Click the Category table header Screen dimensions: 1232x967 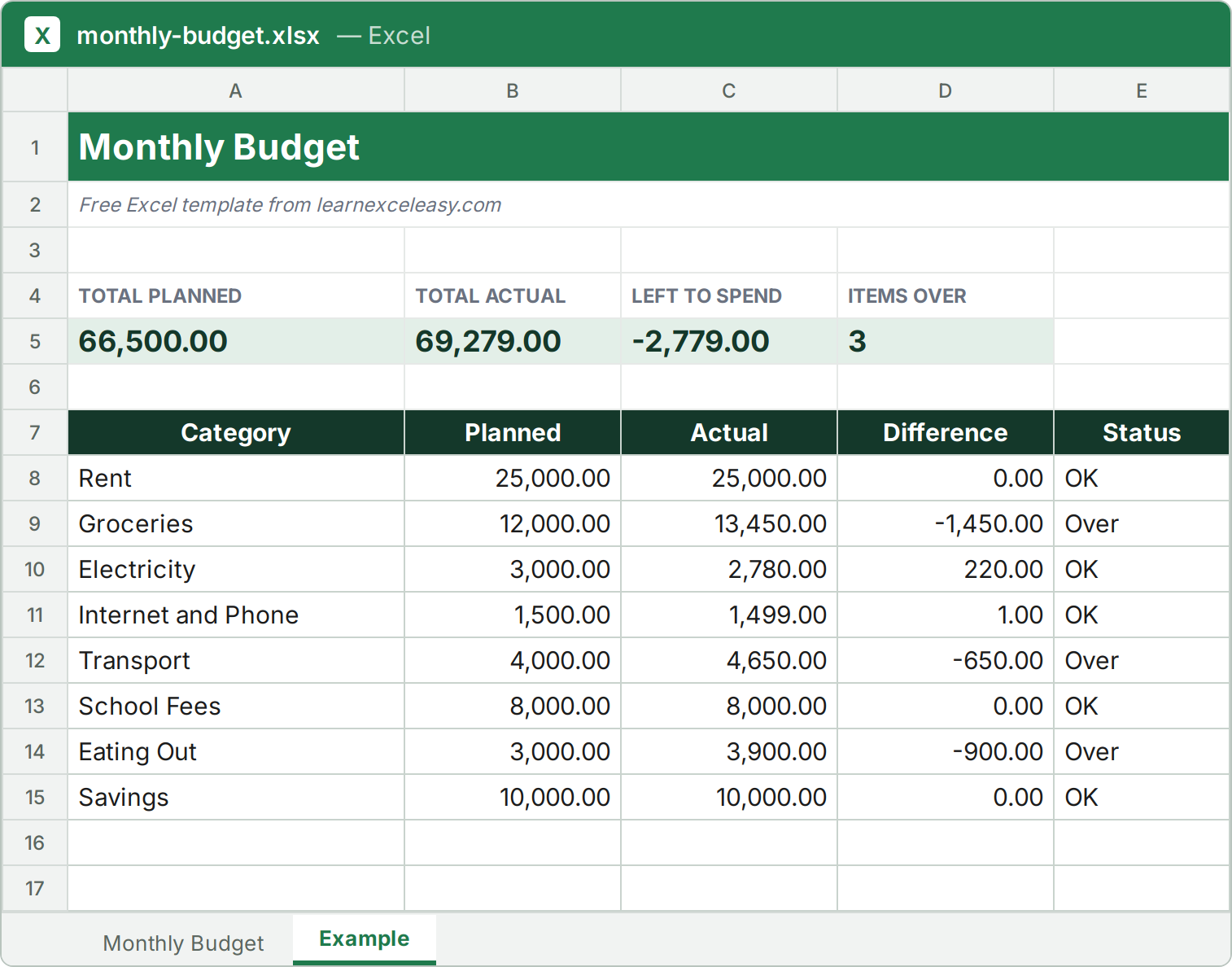236,432
